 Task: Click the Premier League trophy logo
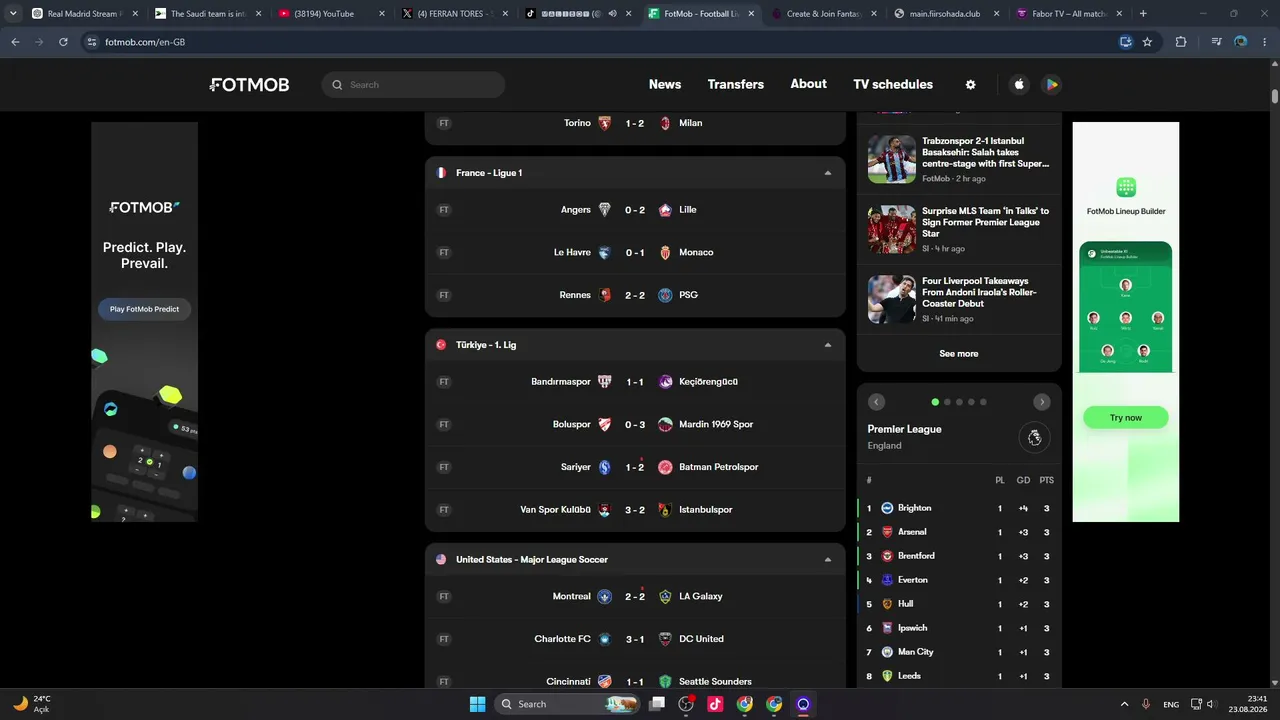[x=1034, y=437]
